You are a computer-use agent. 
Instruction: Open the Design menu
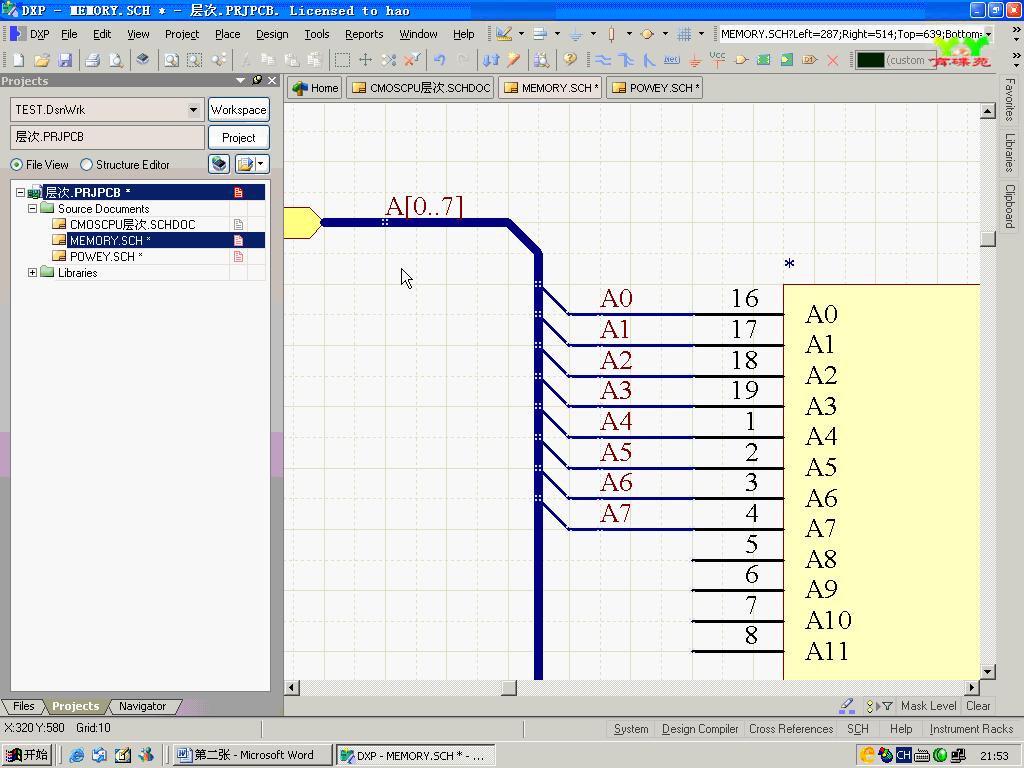[272, 34]
